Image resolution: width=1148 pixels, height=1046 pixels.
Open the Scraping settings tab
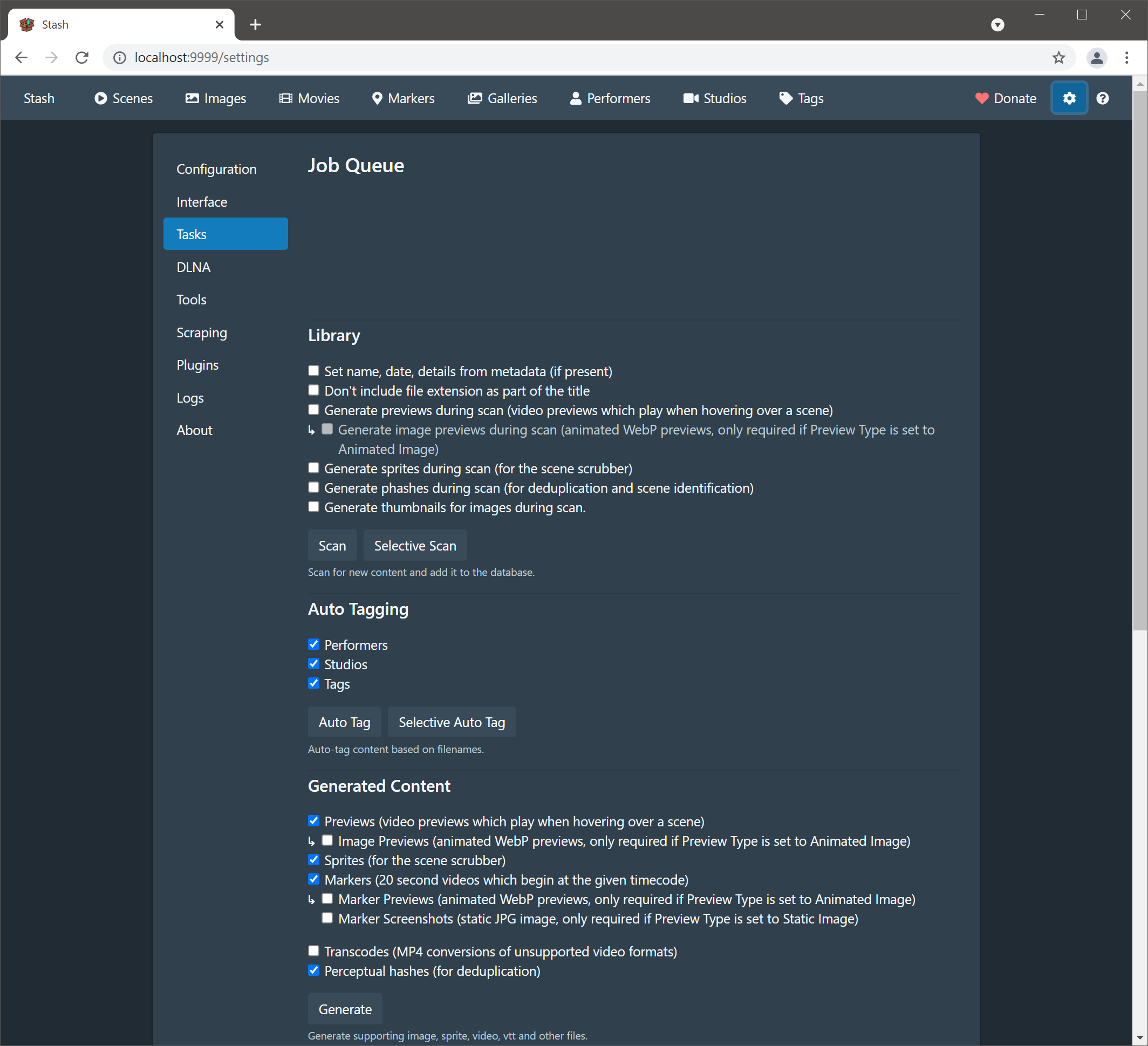tap(225, 332)
